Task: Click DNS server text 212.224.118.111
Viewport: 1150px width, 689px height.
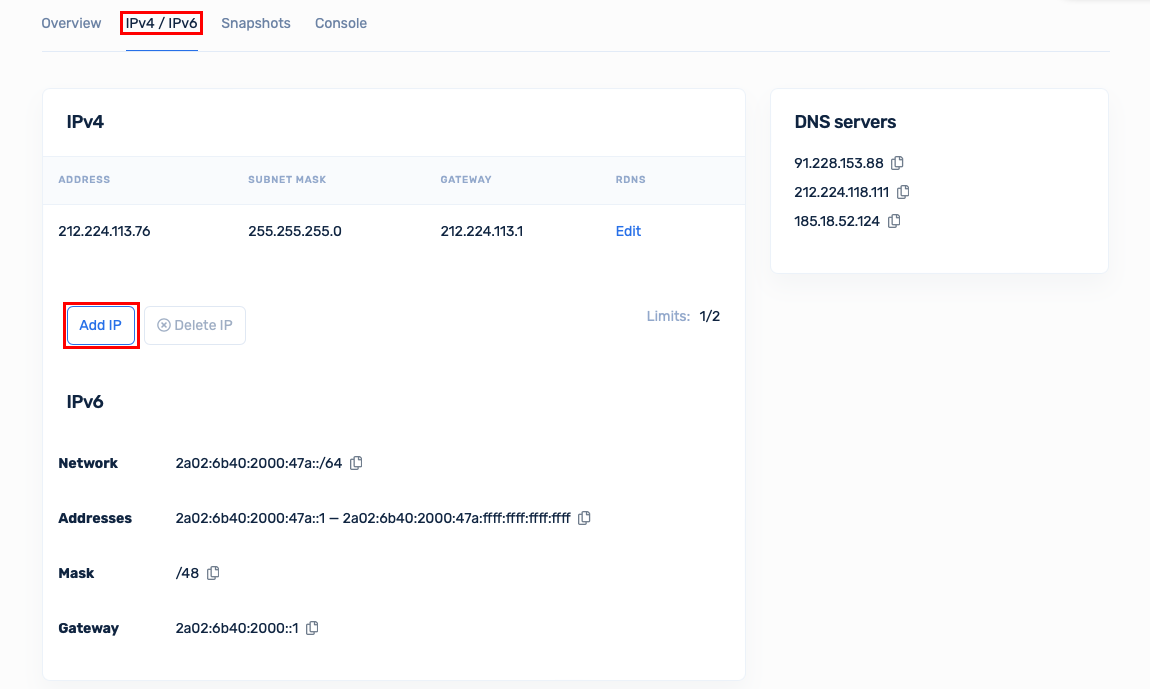Action: [841, 192]
